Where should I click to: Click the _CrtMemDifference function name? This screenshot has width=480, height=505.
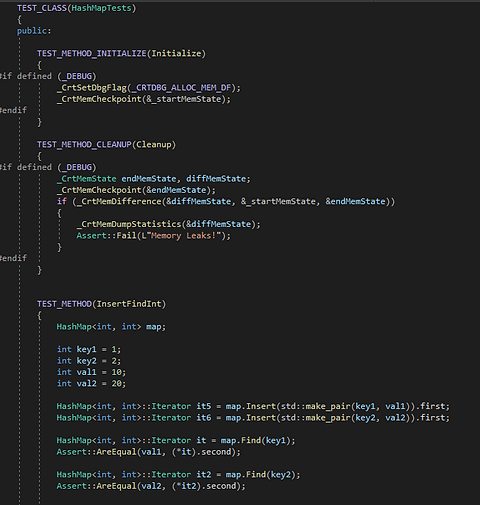pyautogui.click(x=119, y=201)
